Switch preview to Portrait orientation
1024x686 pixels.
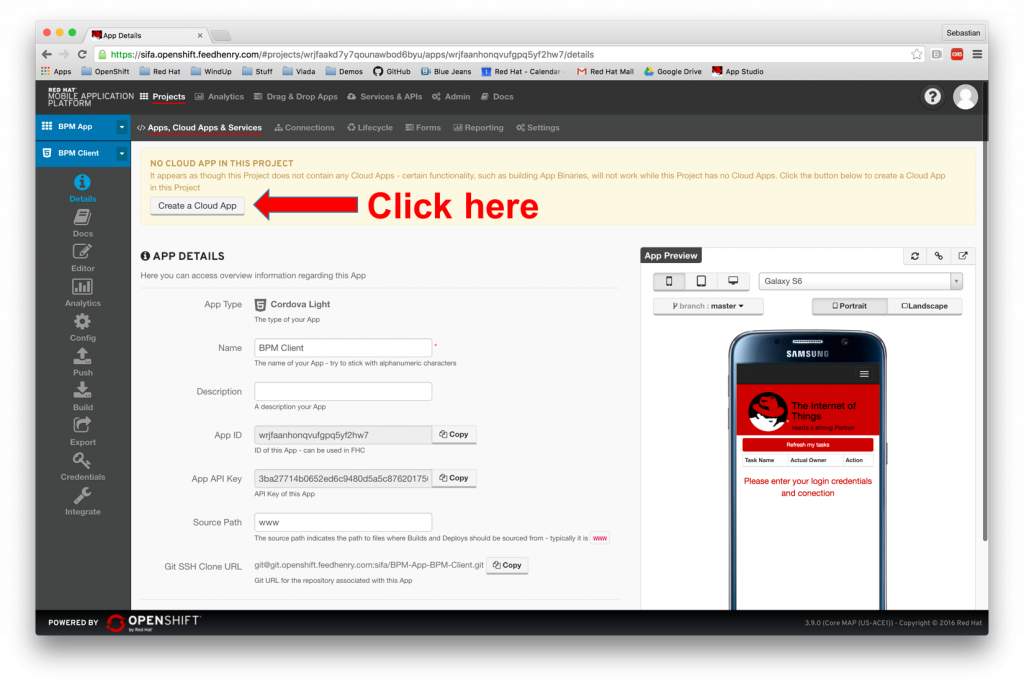click(850, 306)
